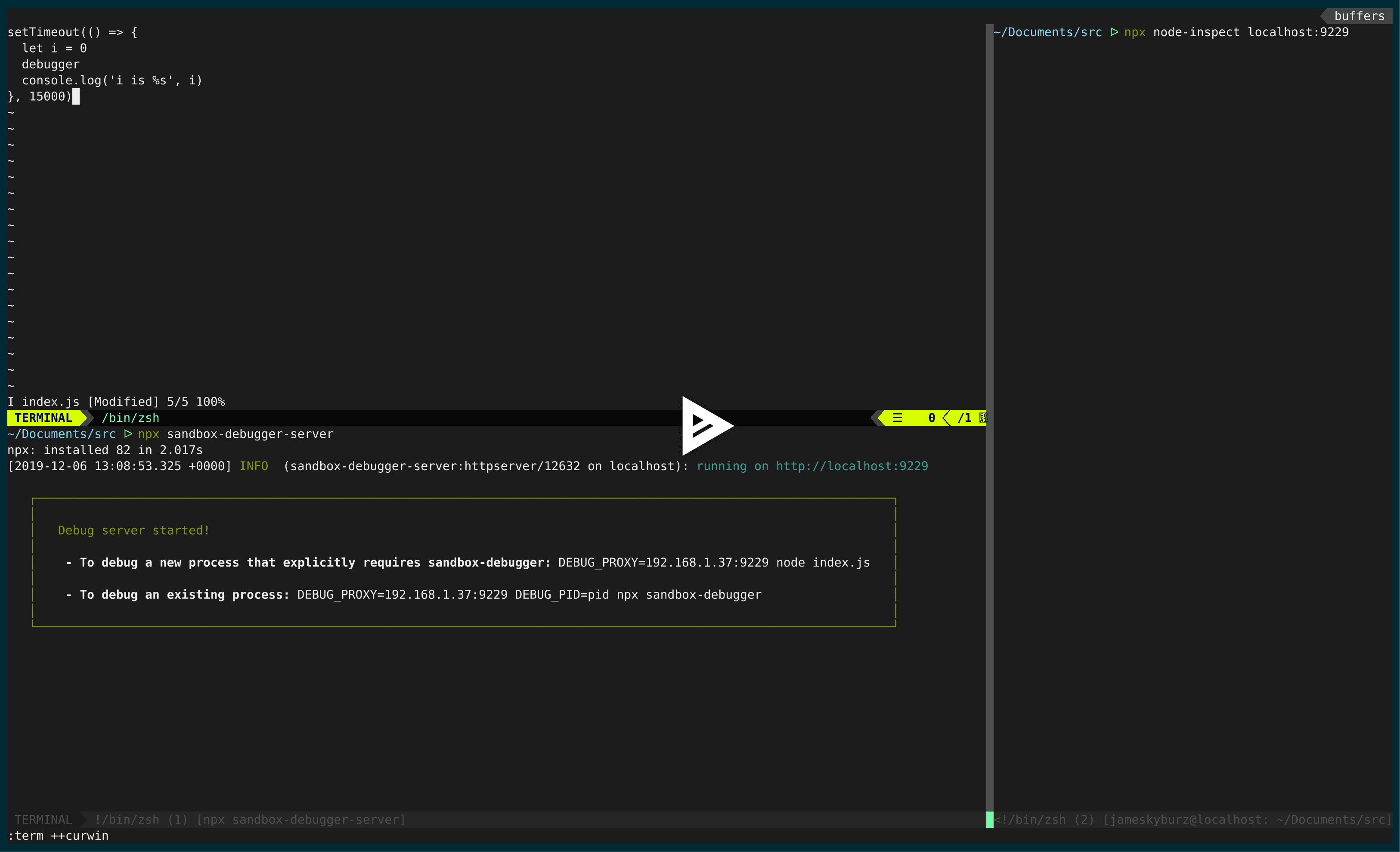
Task: Click the large white play triangle overlay
Action: click(705, 426)
